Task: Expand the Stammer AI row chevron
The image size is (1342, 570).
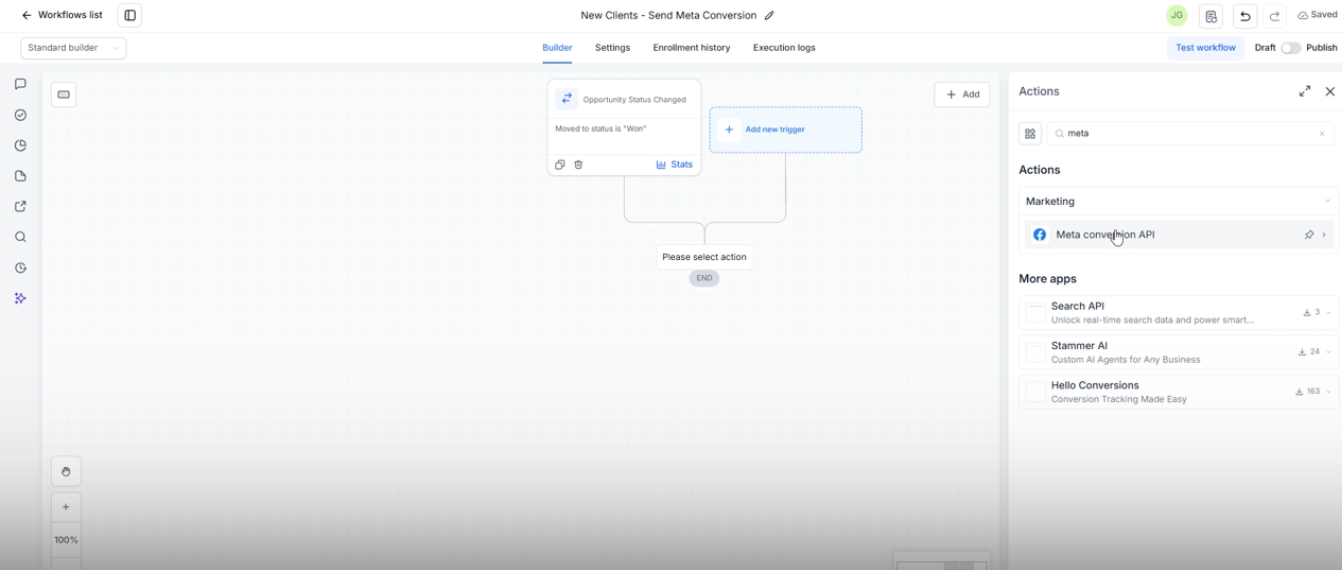Action: [x=1329, y=352]
